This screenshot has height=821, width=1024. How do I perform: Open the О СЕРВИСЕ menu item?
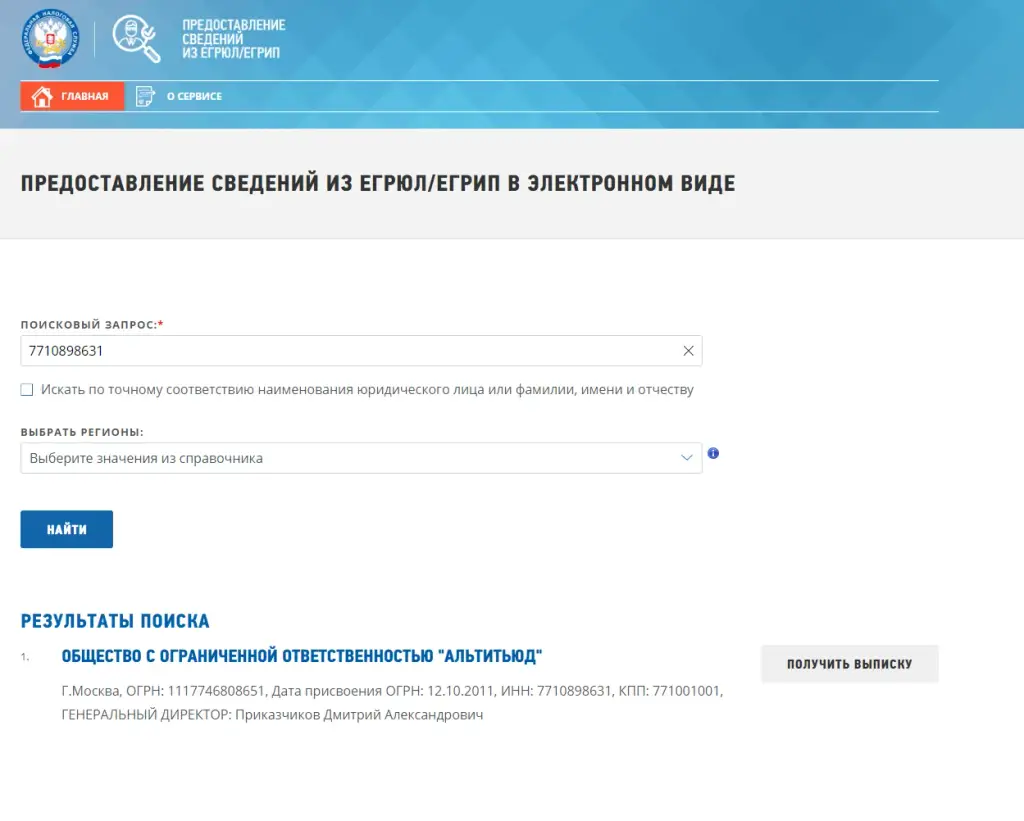pos(179,96)
